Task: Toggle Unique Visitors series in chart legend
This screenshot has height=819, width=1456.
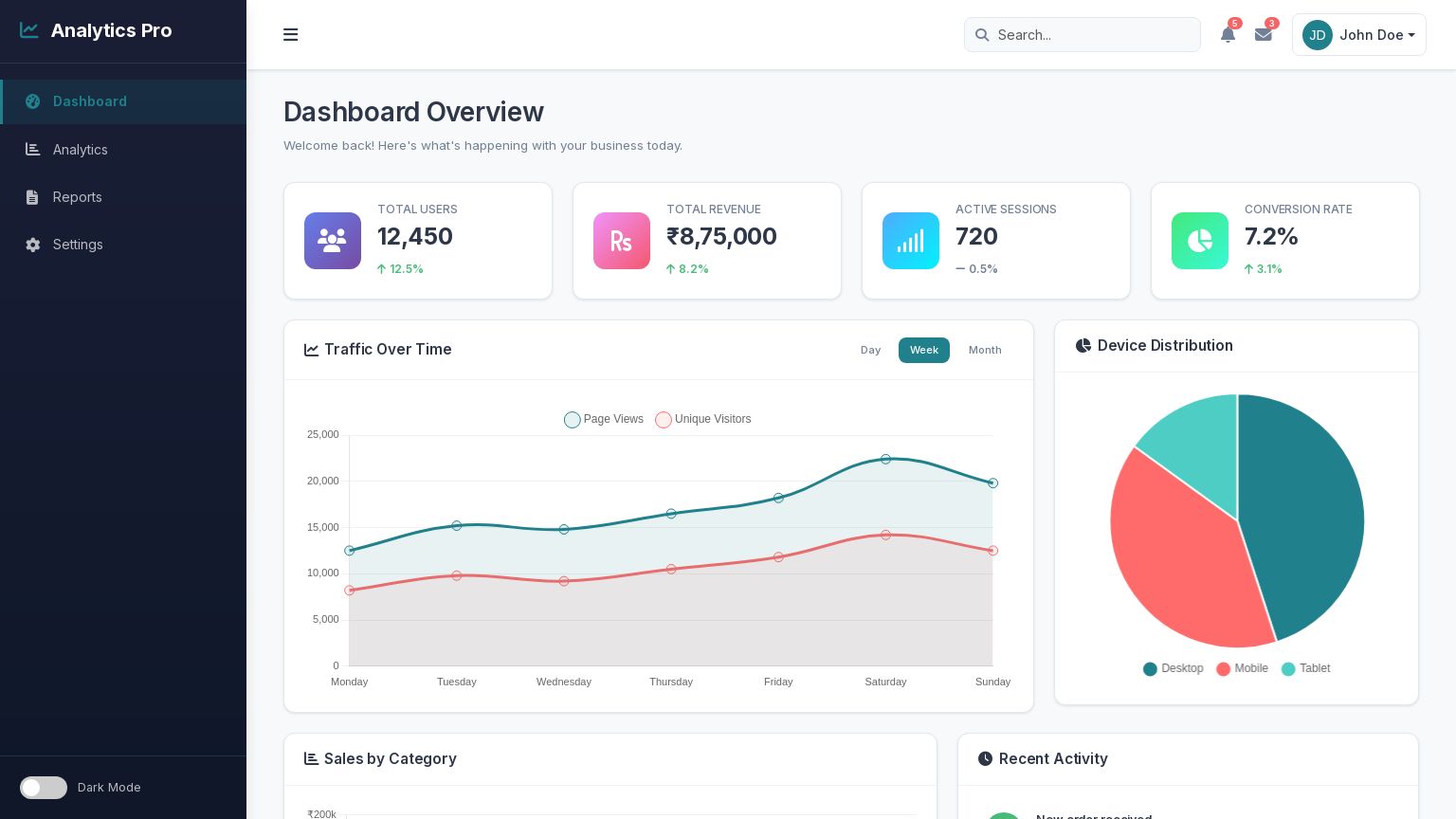Action: pos(703,419)
